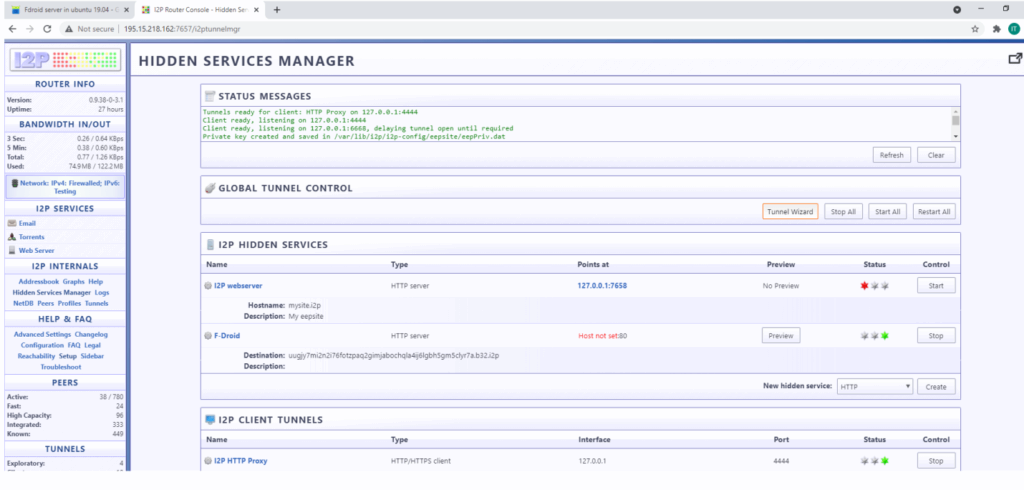
Task: Close the Fdroid server in ubuntu tab
Action: point(126,10)
